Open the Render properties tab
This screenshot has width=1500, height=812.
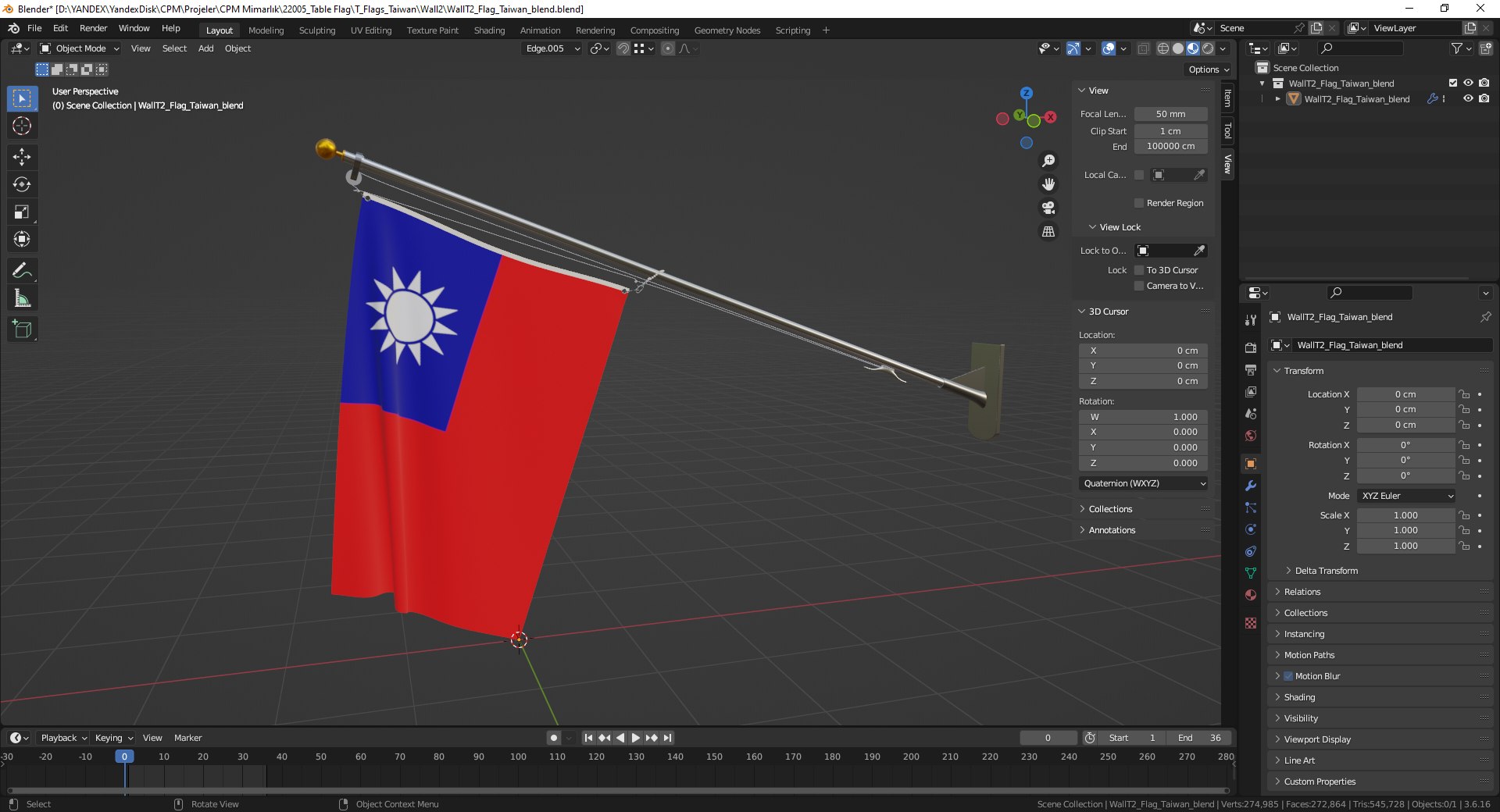(1251, 347)
